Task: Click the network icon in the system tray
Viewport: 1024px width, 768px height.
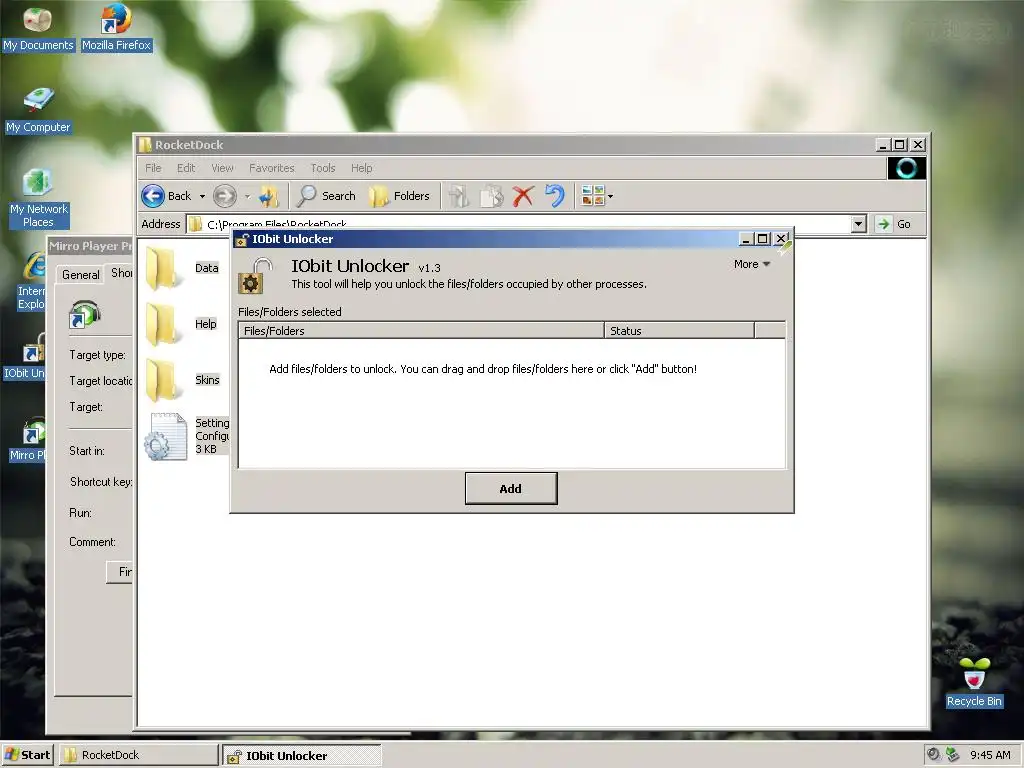Action: click(953, 754)
